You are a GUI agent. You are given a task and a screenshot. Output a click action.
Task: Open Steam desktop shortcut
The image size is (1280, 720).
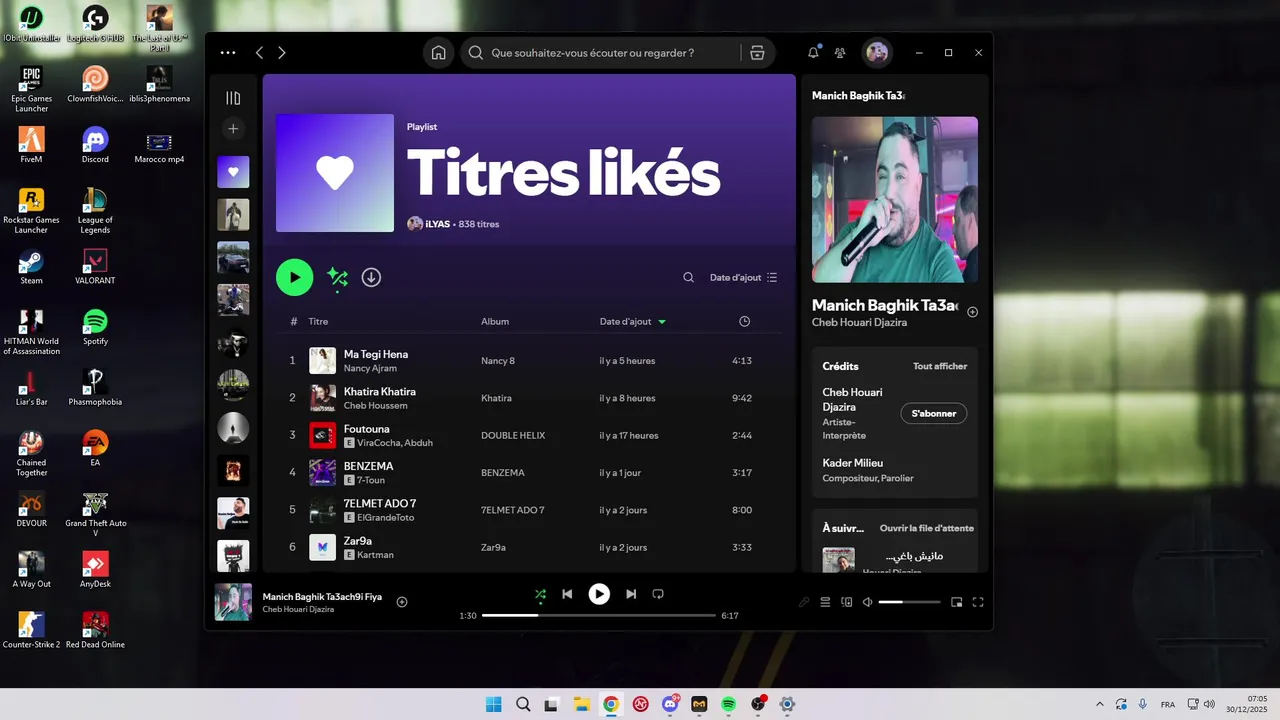coord(31,267)
